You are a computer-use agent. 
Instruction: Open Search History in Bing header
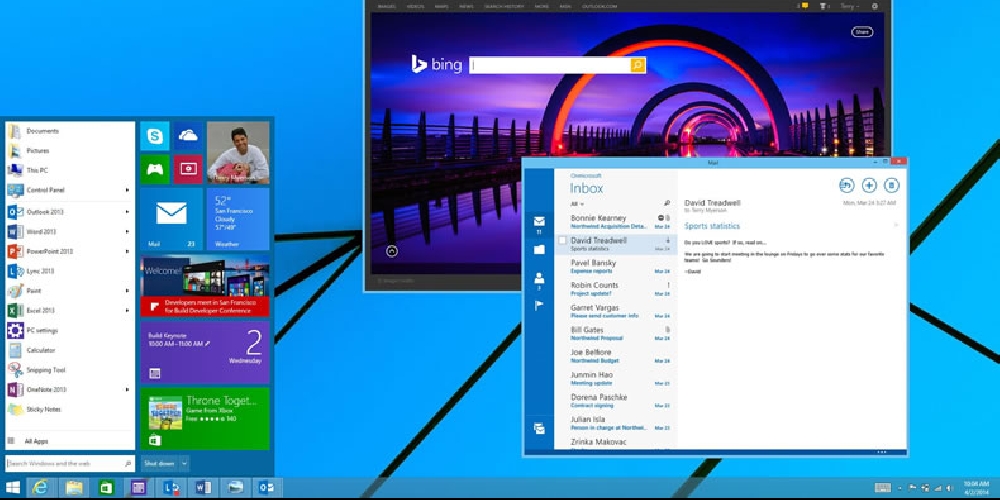(504, 6)
